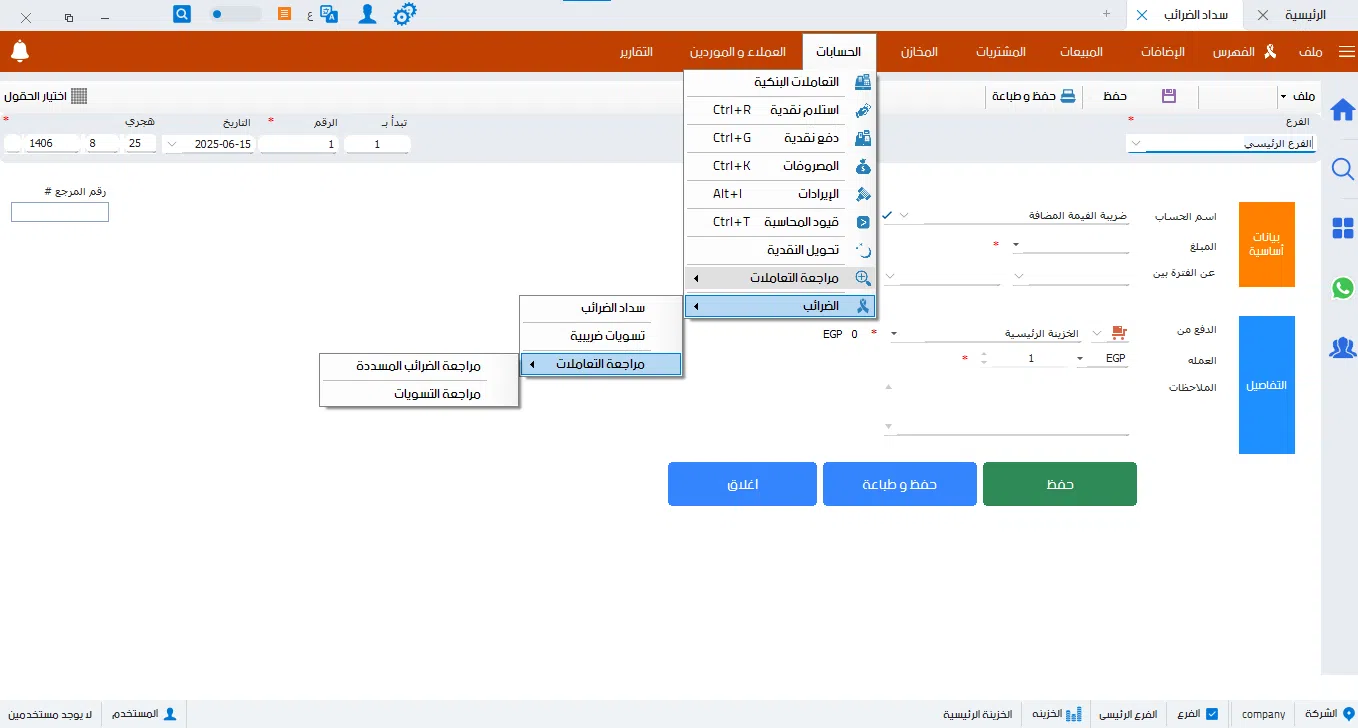Click the رقم المرجع input field
The width and height of the screenshot is (1358, 728).
click(x=60, y=212)
